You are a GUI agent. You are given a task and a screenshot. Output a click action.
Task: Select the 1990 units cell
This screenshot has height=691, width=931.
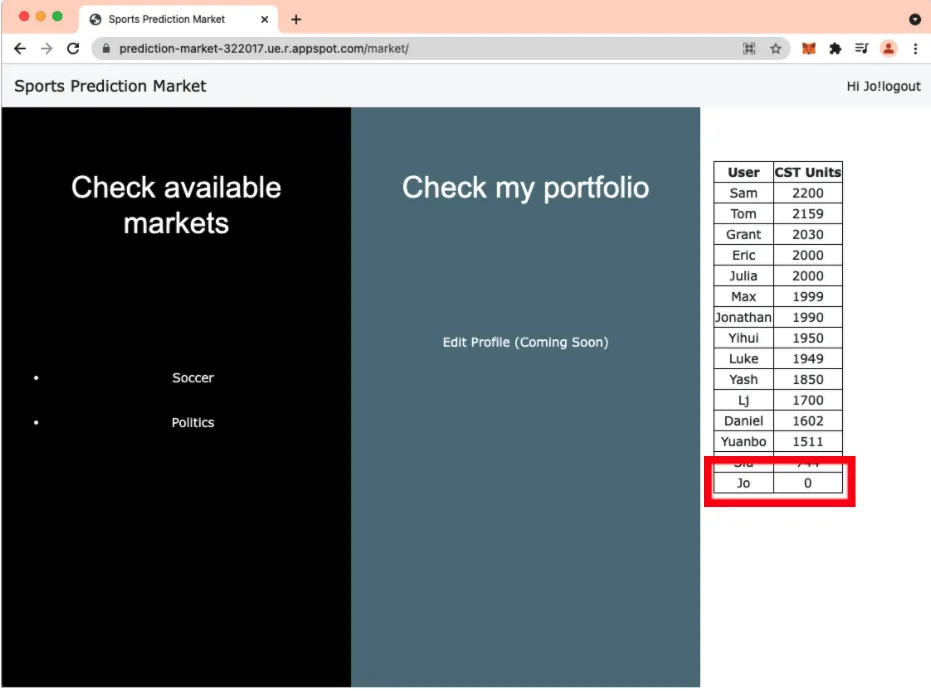pos(808,317)
